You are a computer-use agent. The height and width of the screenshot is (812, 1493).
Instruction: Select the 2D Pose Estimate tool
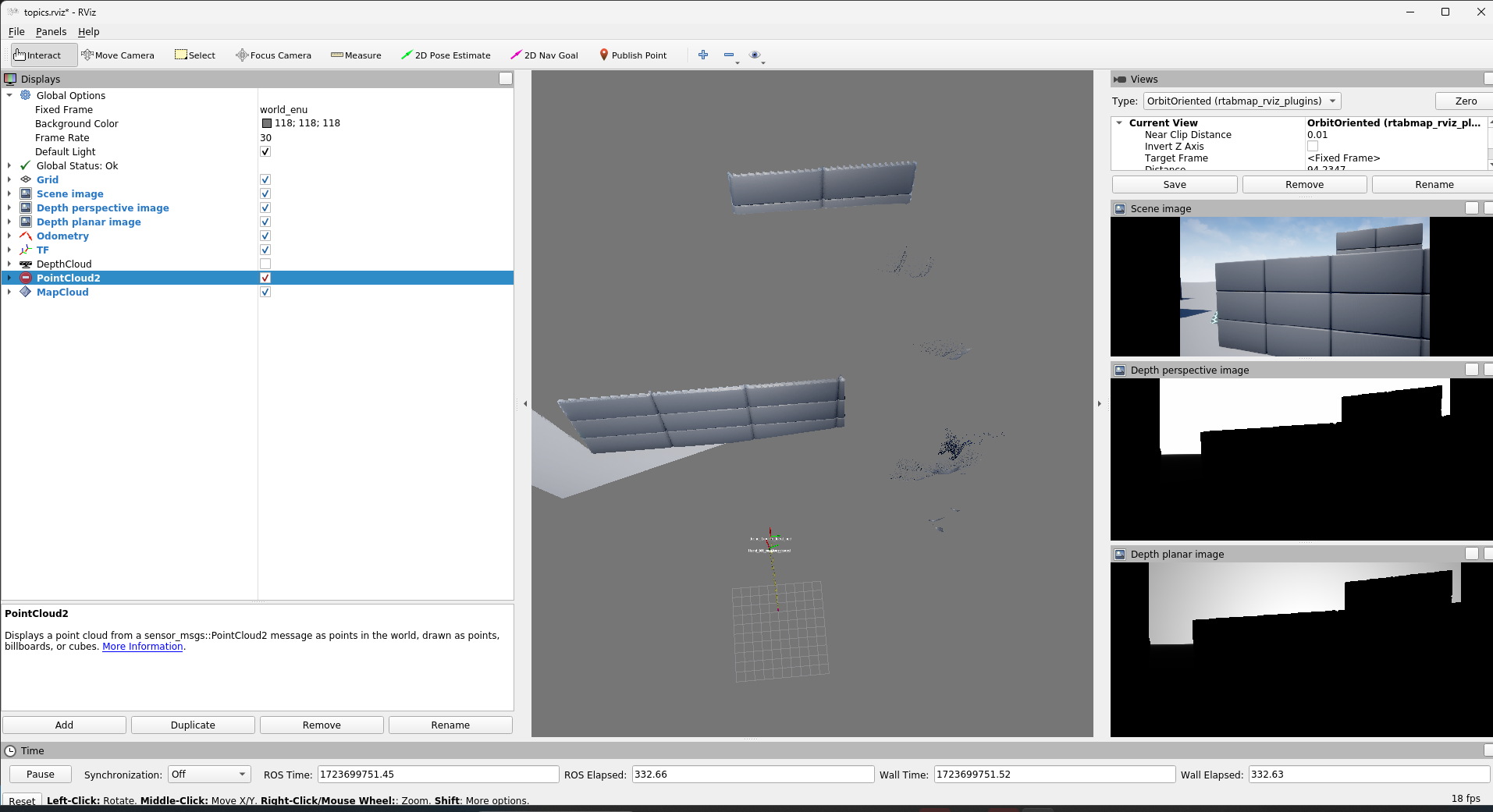coord(446,55)
